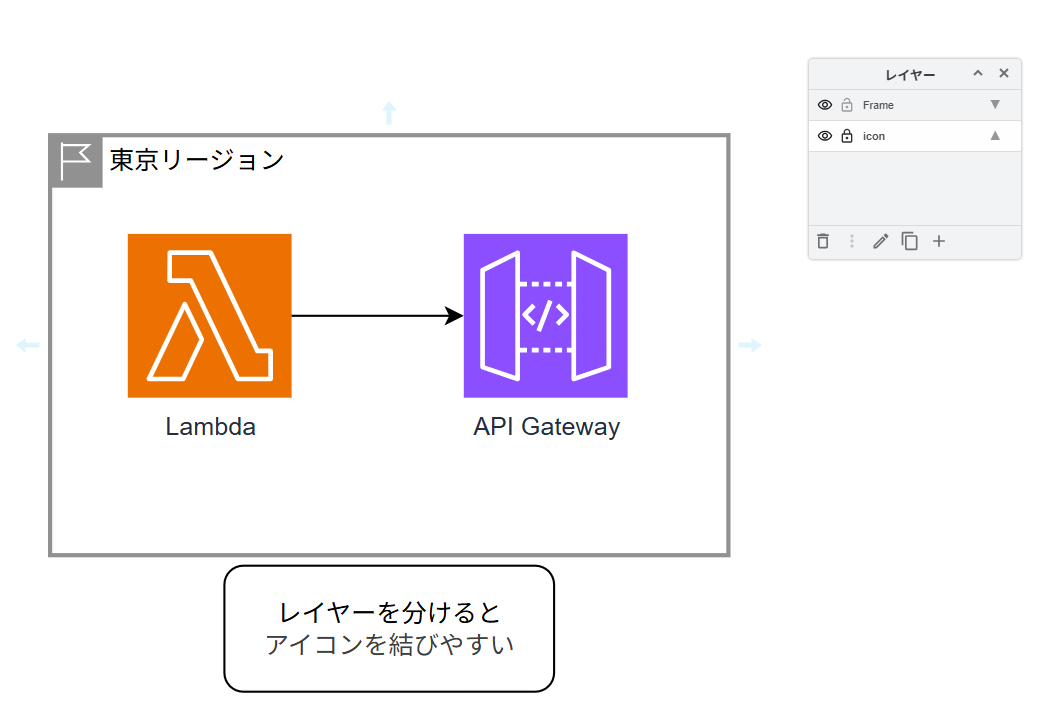
Task: Hide the Frame layer via eye icon
Action: click(x=825, y=105)
